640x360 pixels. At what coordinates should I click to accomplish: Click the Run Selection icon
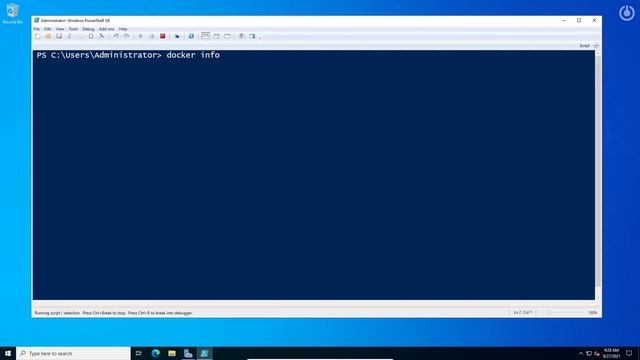pos(151,36)
